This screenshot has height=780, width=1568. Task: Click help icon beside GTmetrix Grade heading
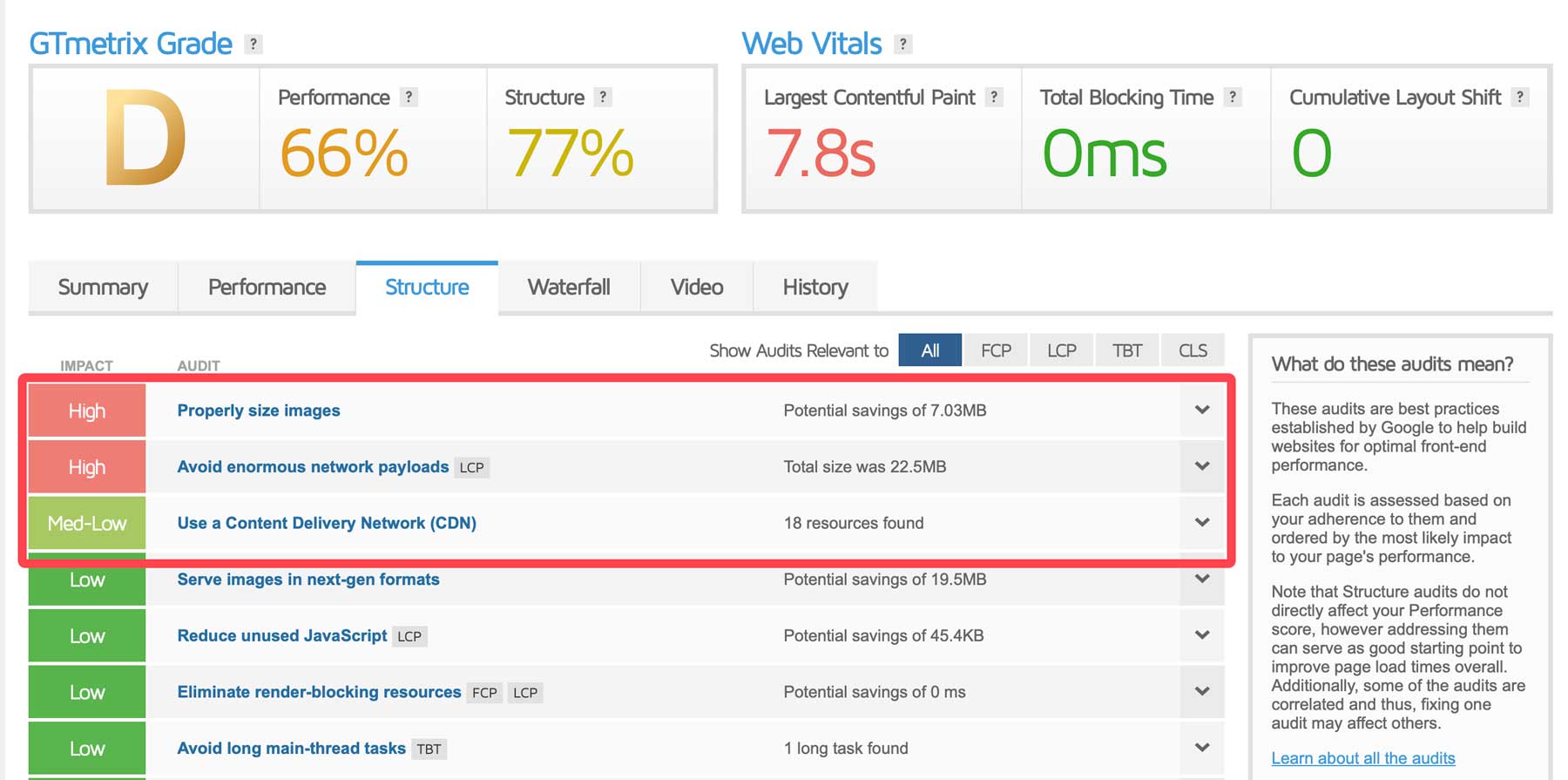pos(253,44)
